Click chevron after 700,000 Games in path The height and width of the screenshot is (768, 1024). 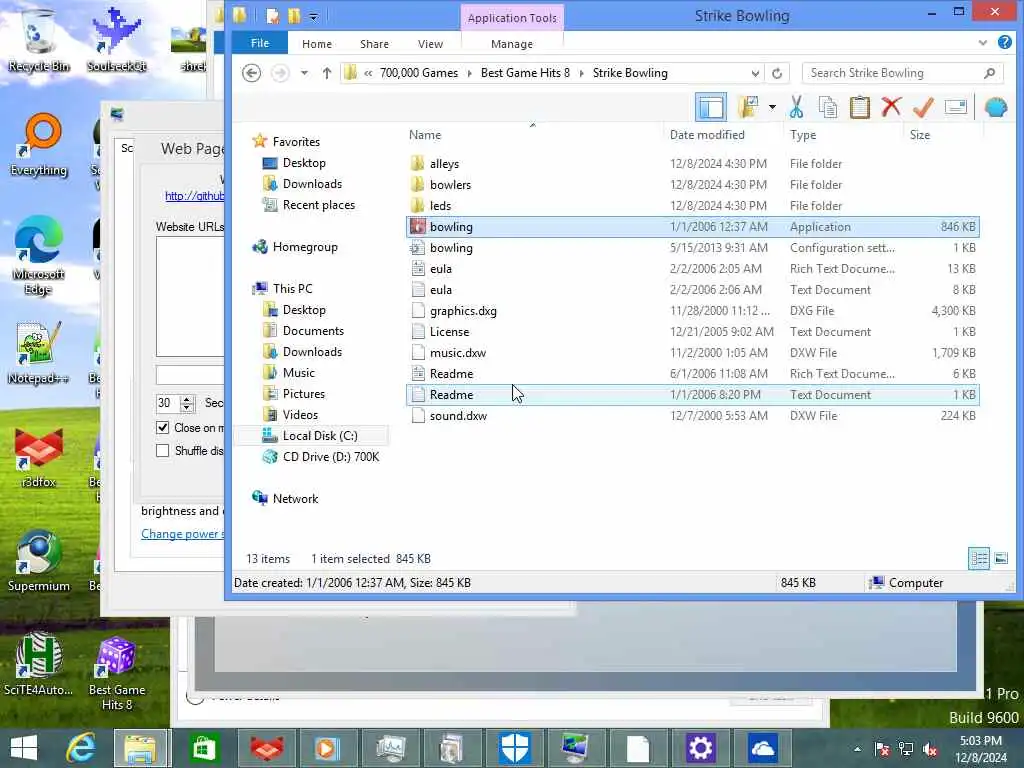470,73
